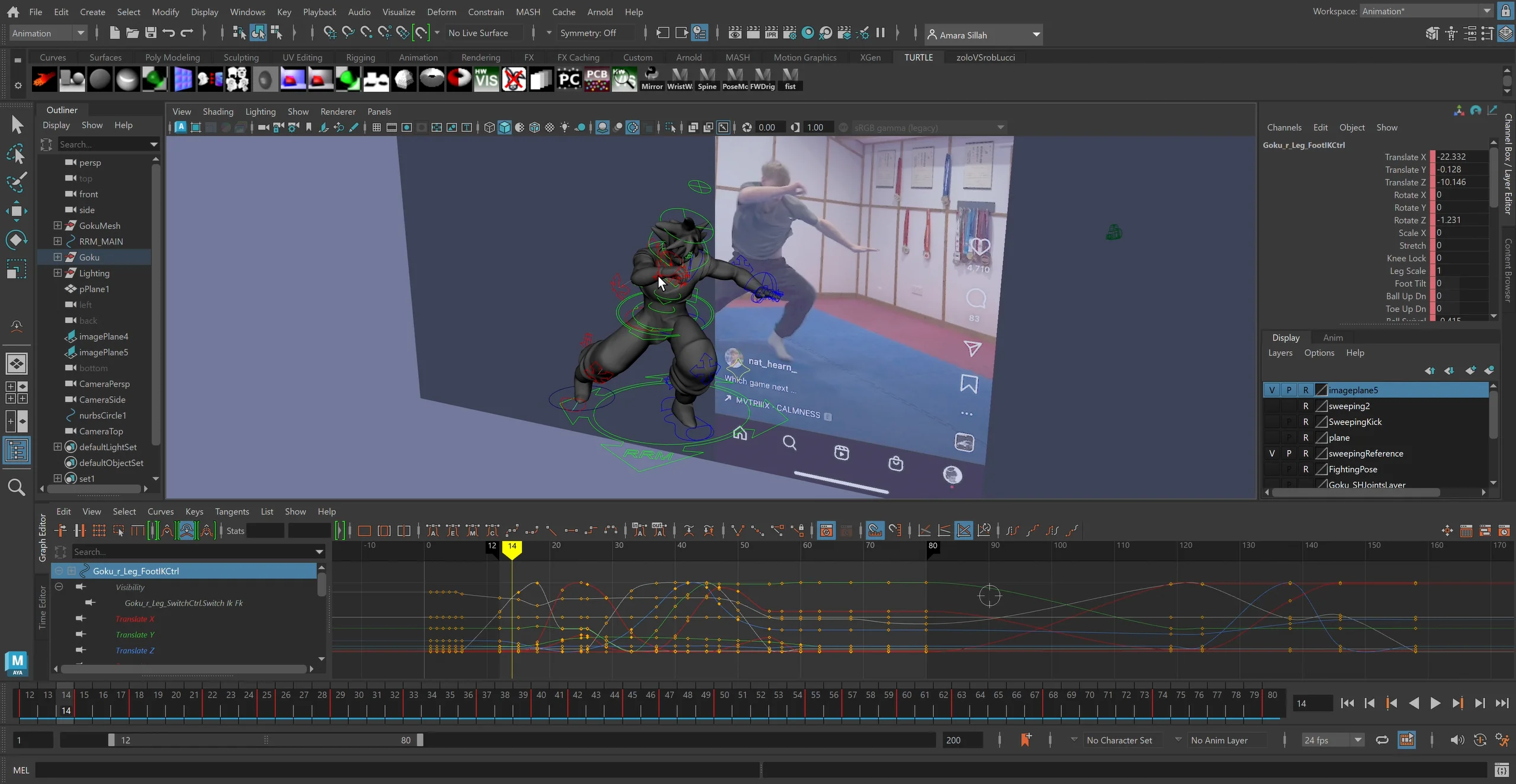The image size is (1516, 784).
Task: Open the frame rate 24 fps dropdown
Action: point(1332,740)
